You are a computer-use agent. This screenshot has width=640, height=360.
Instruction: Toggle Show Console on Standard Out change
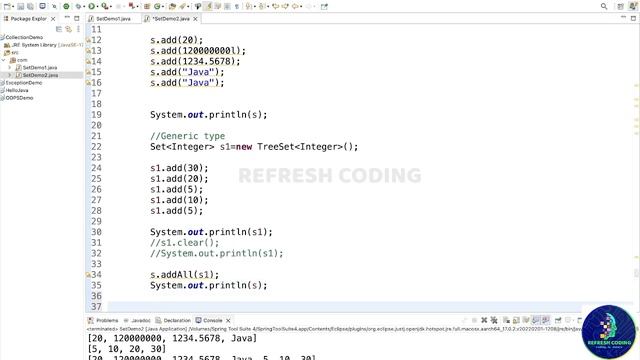(536, 320)
